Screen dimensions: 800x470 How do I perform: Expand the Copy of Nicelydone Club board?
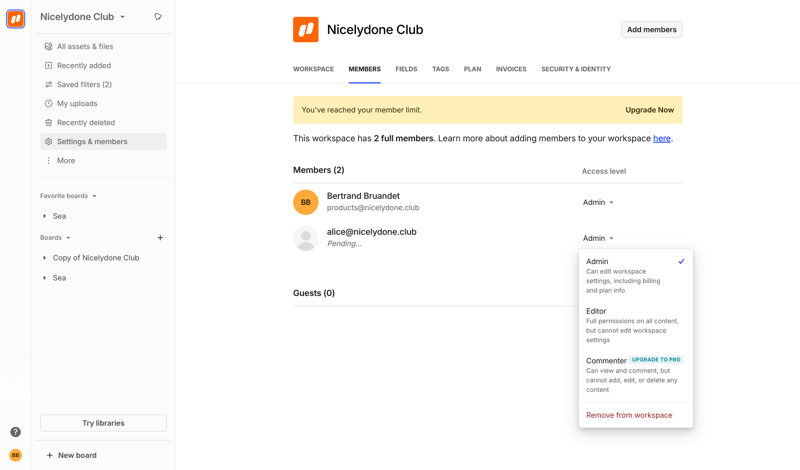[45, 258]
